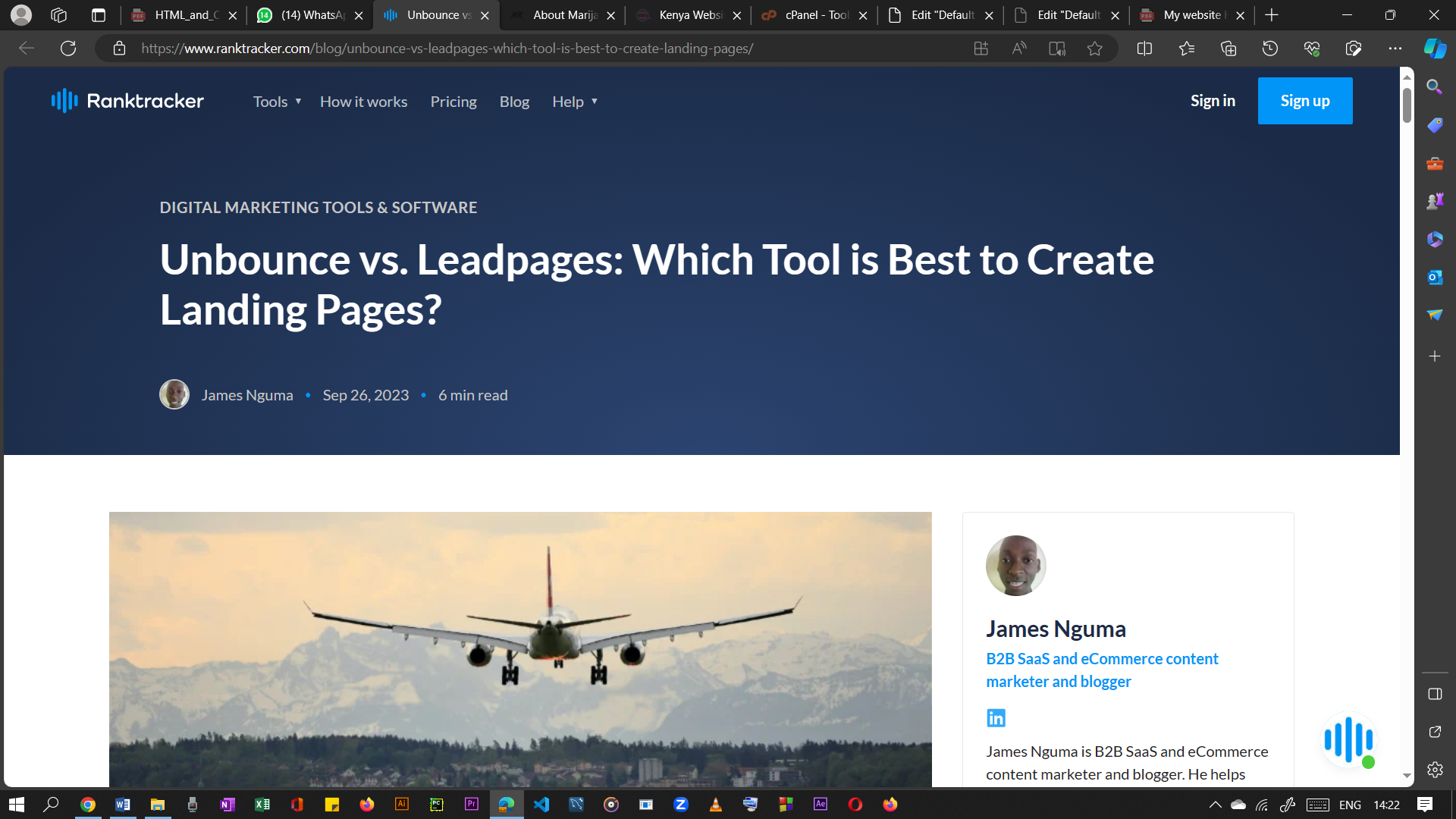Open the LinkedIn profile icon of James Nguma
The width and height of the screenshot is (1456, 819).
point(996,717)
